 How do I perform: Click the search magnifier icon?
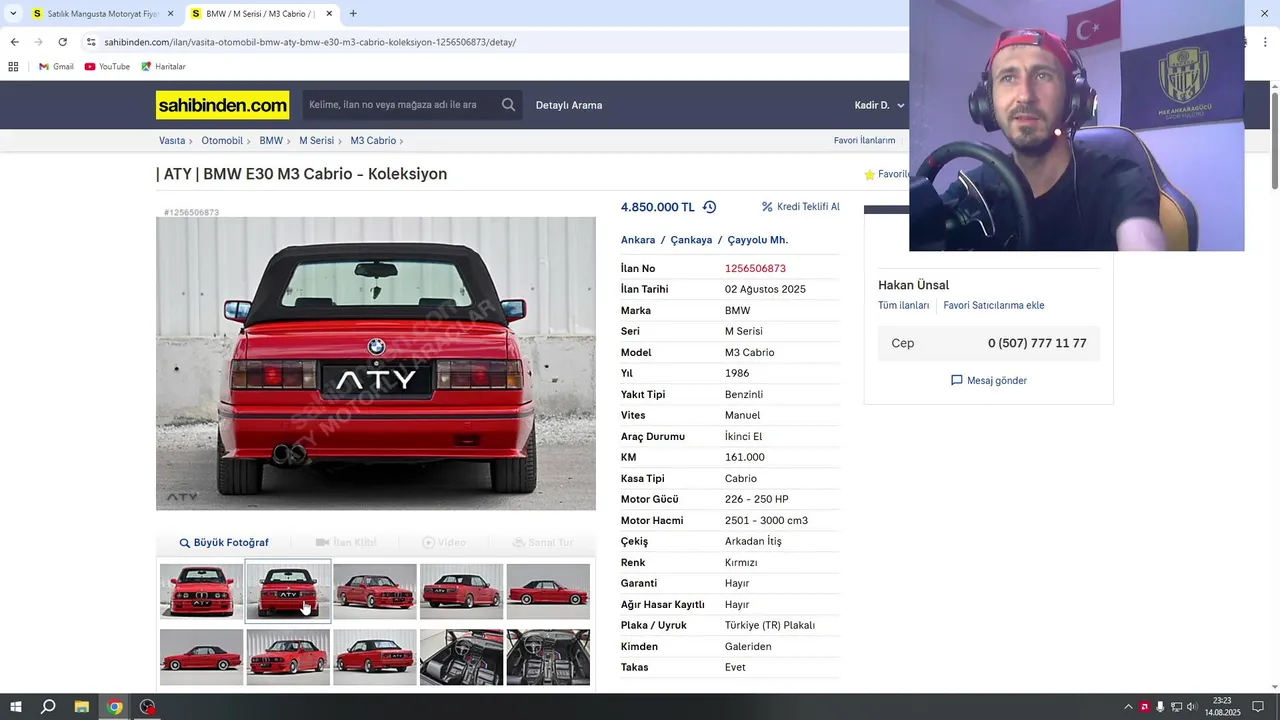click(508, 105)
